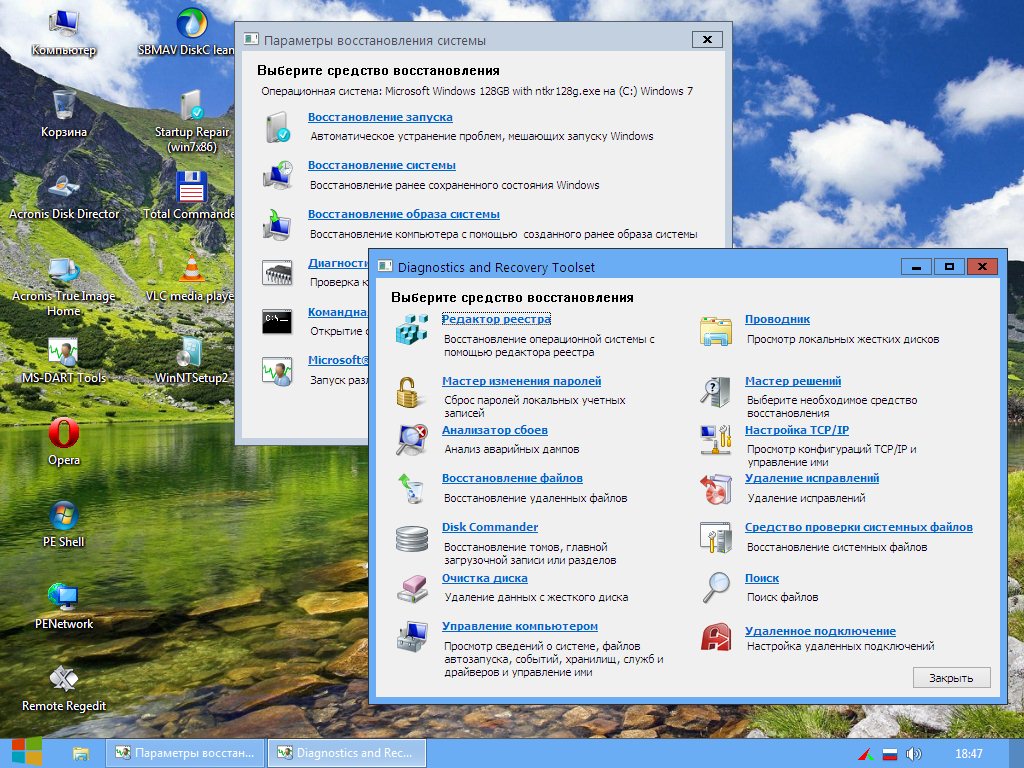
Task: Click the Crash Analyzer magnifier icon
Action: tap(411, 439)
